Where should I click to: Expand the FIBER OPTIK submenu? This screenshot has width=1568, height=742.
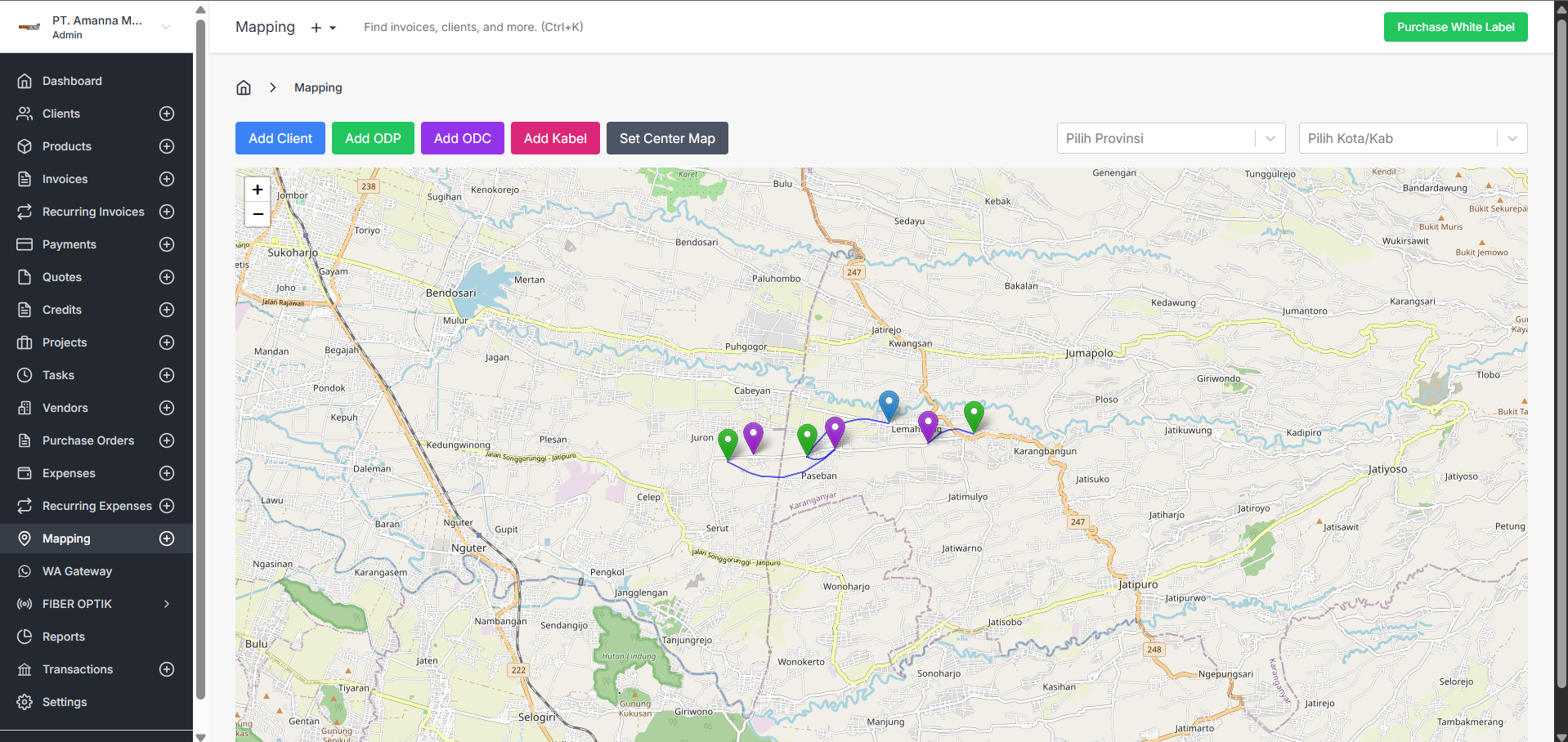[x=167, y=604]
